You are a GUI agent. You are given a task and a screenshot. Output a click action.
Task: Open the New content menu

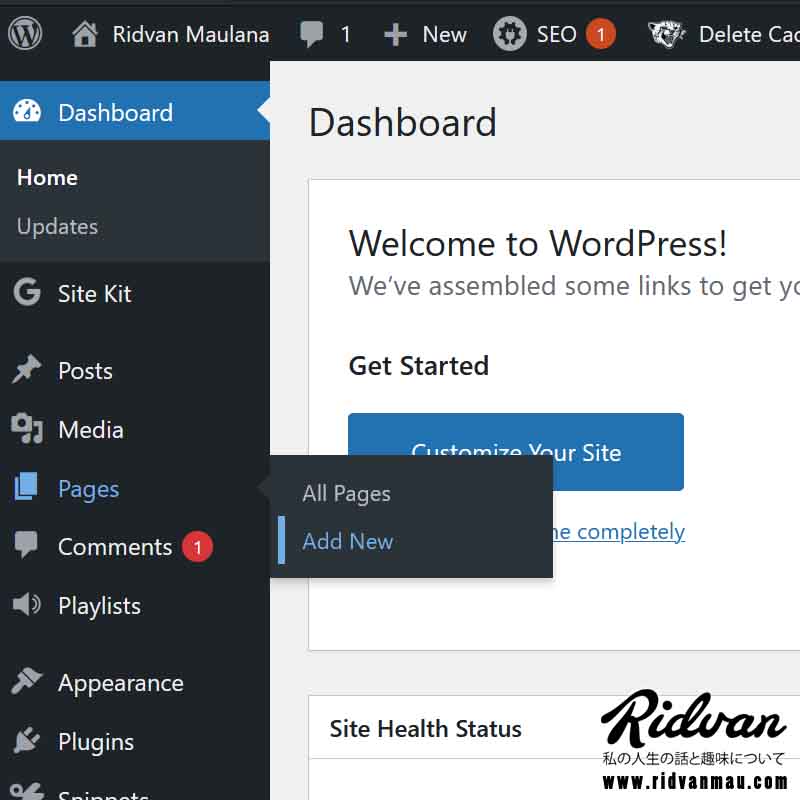coord(444,35)
